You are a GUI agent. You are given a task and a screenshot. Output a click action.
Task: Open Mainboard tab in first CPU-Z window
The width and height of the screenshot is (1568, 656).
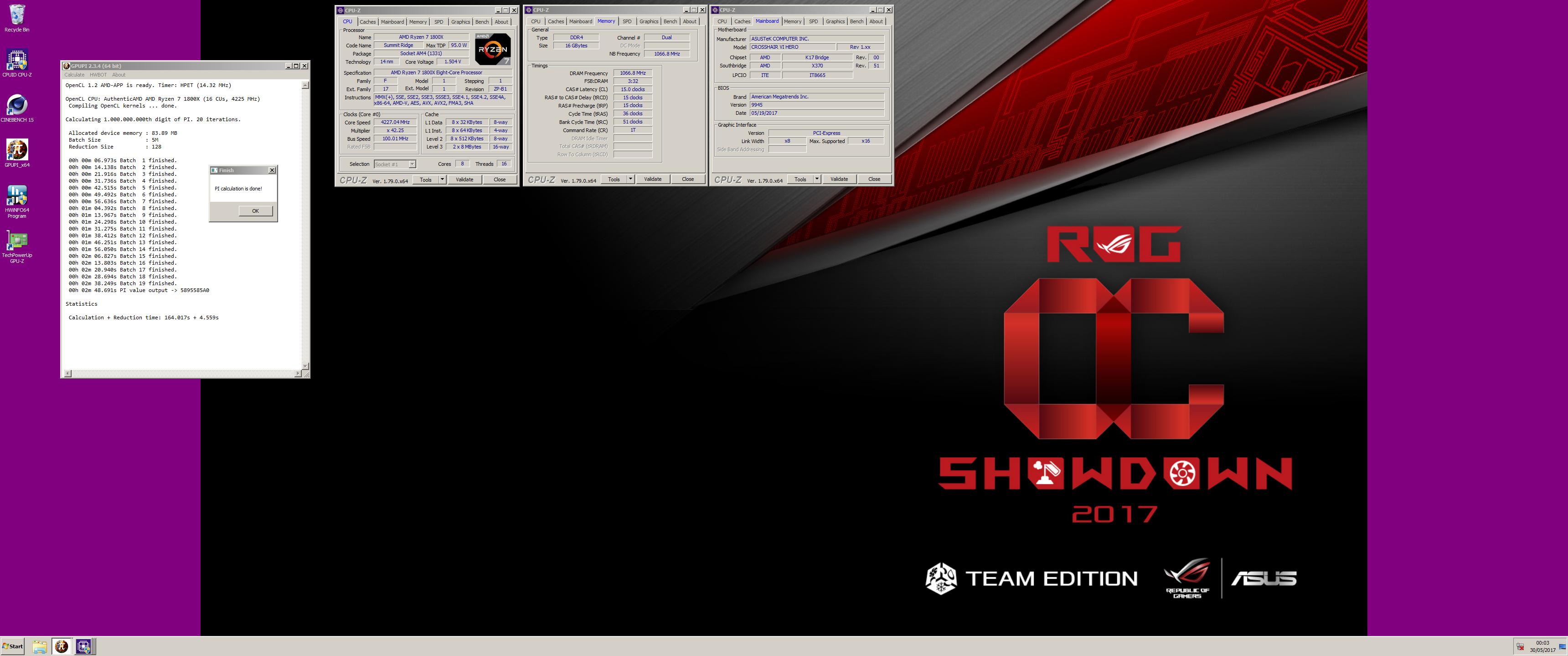point(392,22)
